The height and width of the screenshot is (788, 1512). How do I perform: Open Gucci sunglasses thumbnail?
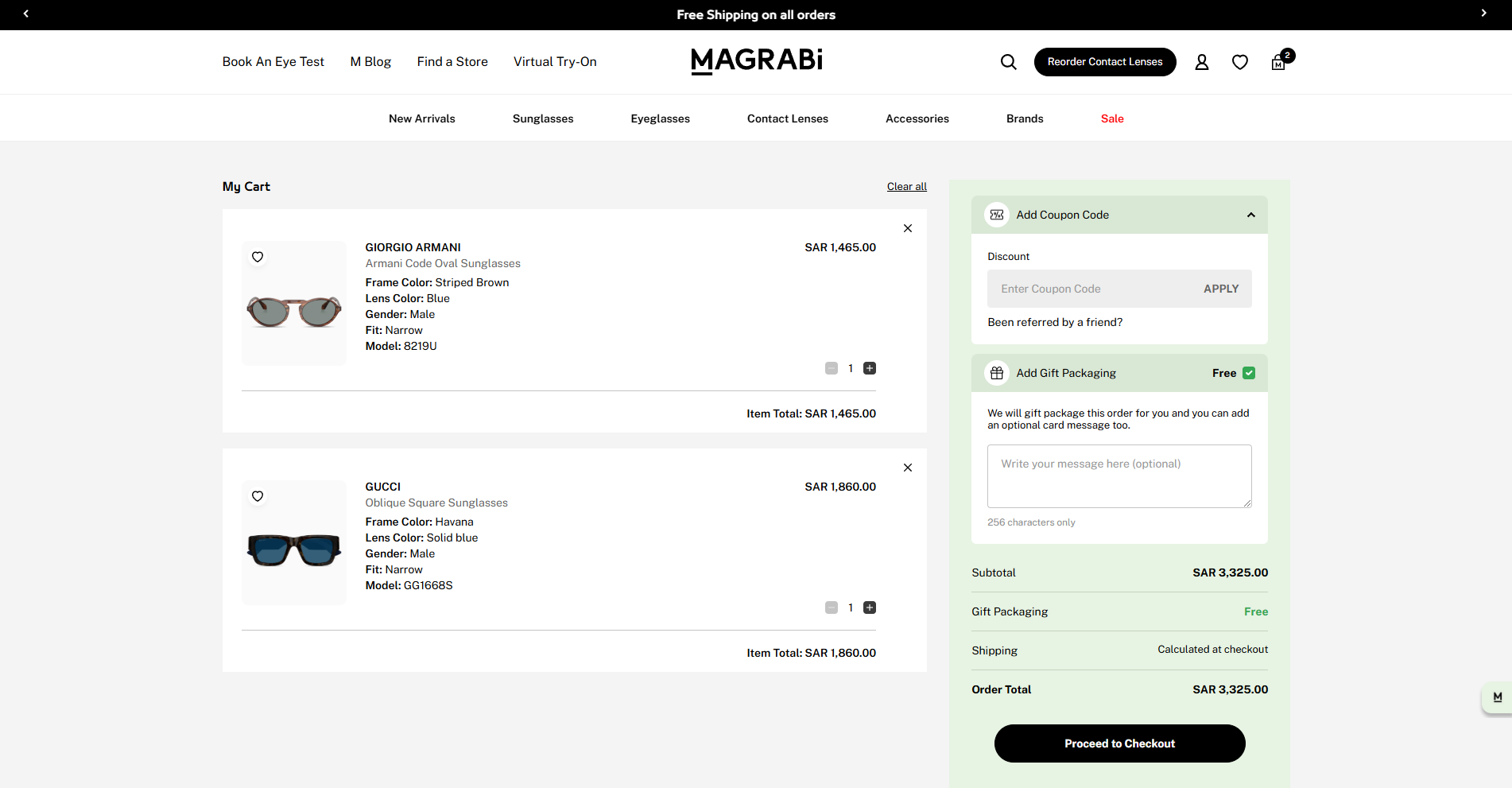point(294,542)
